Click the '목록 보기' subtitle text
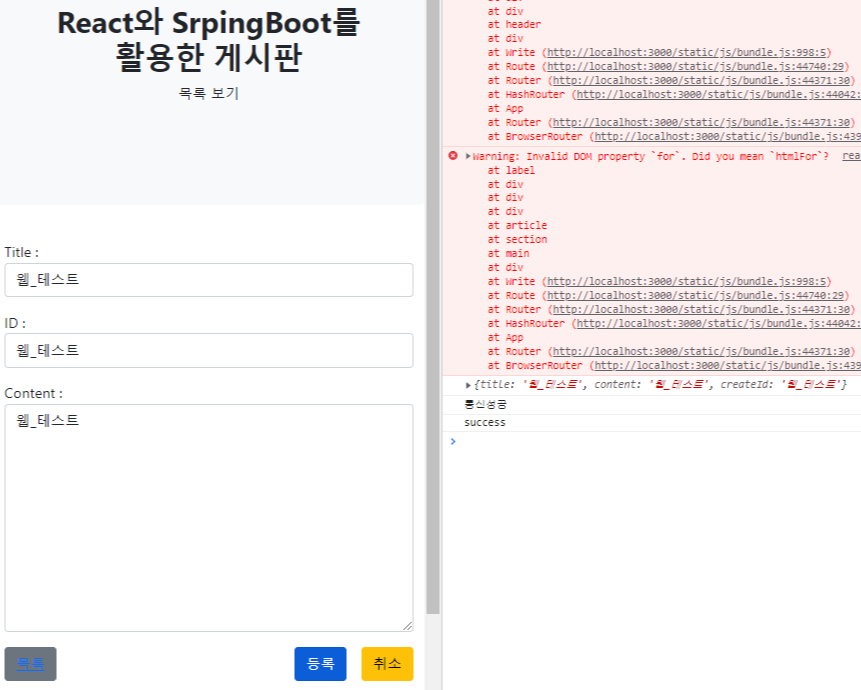 (209, 93)
